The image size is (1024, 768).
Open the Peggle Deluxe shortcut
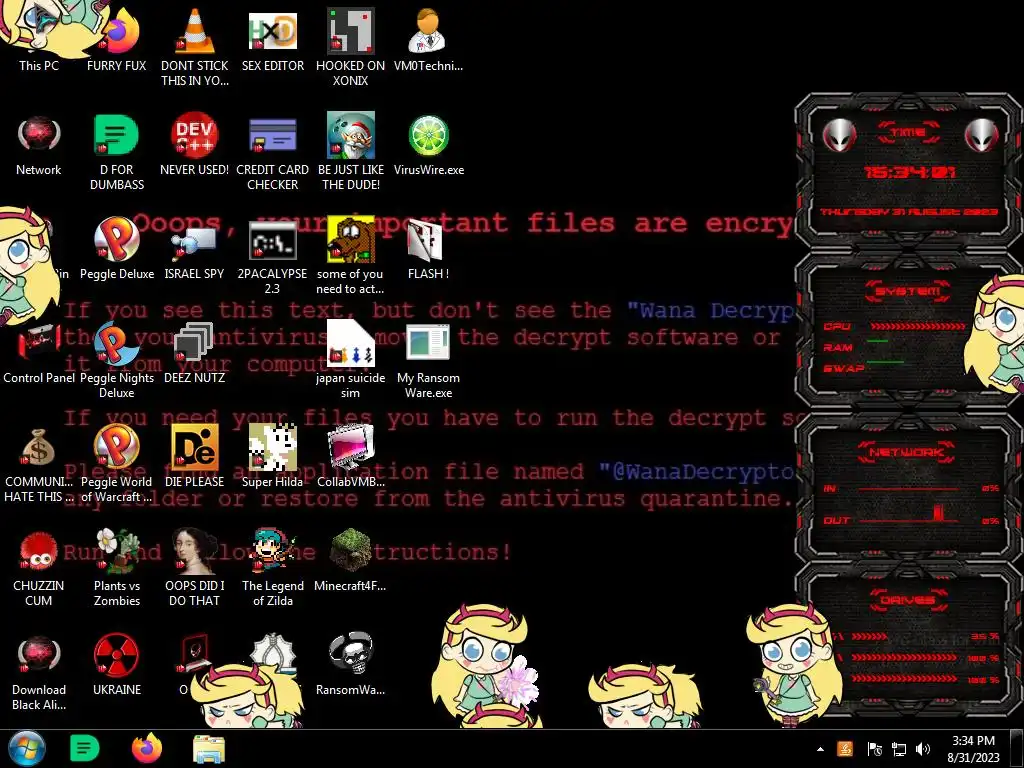click(x=116, y=249)
